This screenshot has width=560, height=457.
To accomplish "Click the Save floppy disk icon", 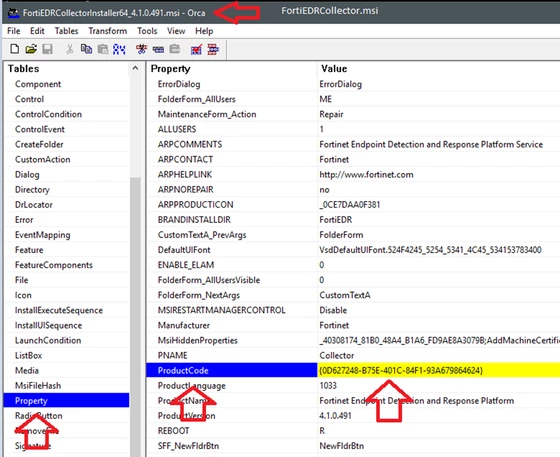I will click(48, 49).
